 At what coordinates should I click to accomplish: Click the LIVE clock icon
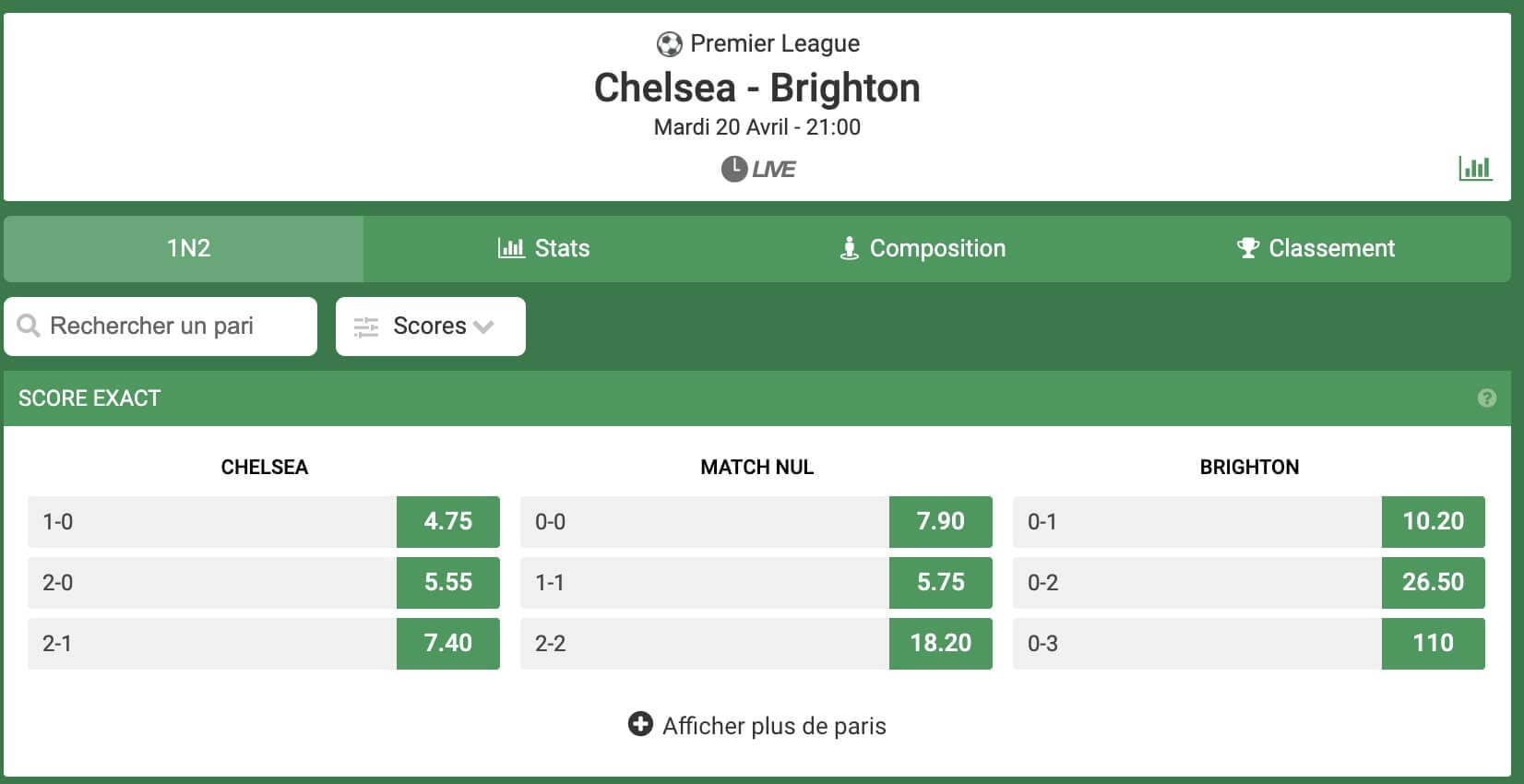pyautogui.click(x=733, y=169)
